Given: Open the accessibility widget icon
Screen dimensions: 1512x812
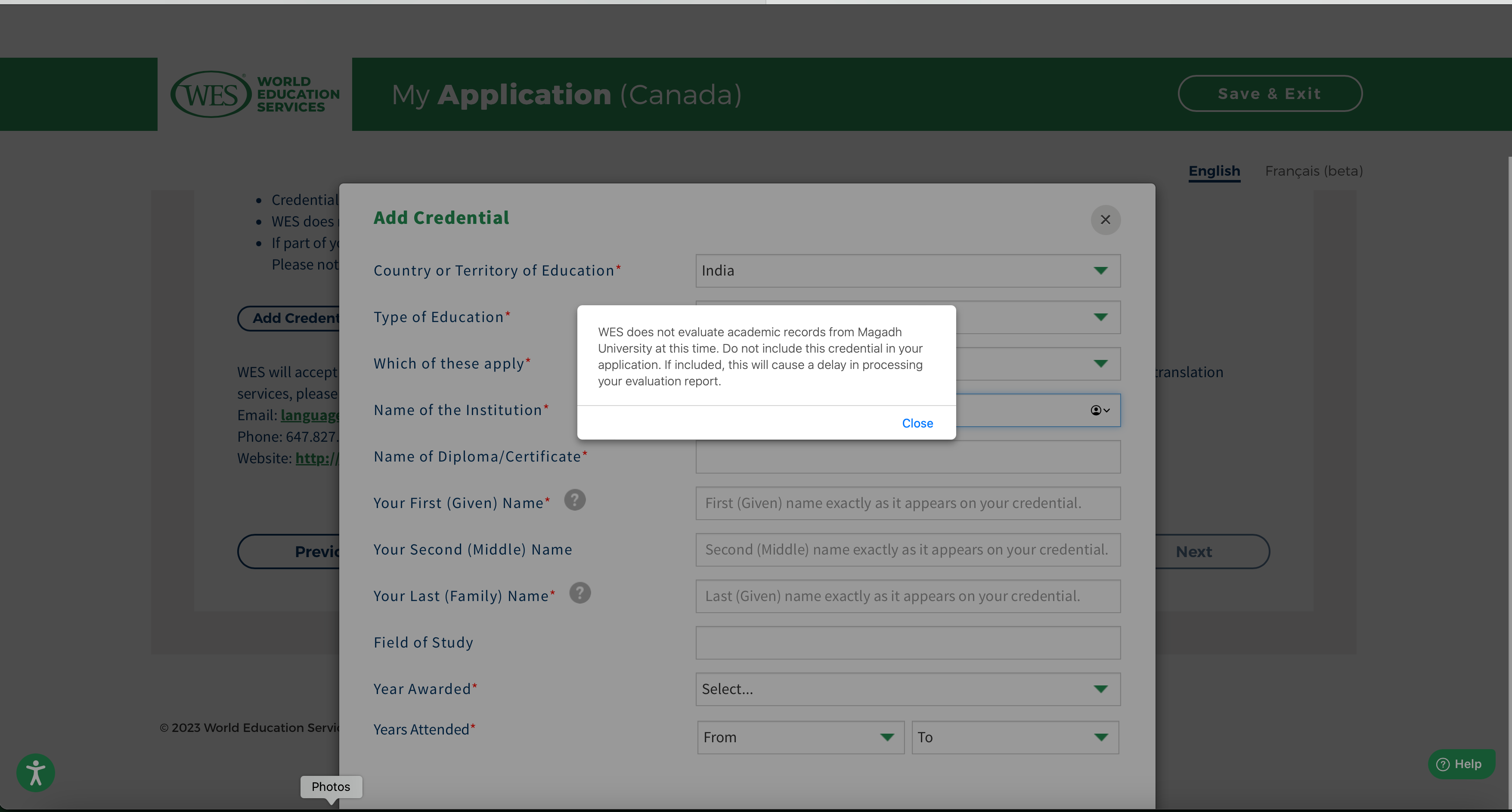Looking at the screenshot, I should [36, 773].
